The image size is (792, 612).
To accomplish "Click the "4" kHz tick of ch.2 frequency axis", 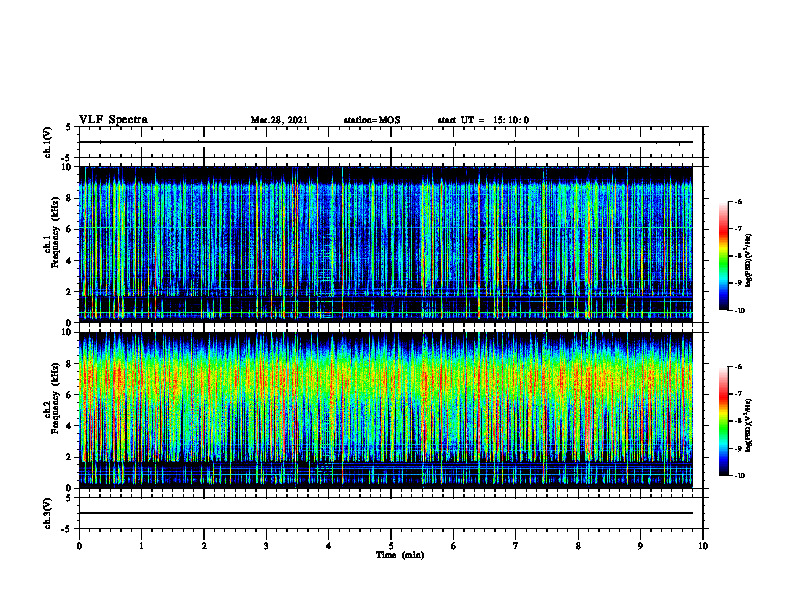I will tap(70, 426).
